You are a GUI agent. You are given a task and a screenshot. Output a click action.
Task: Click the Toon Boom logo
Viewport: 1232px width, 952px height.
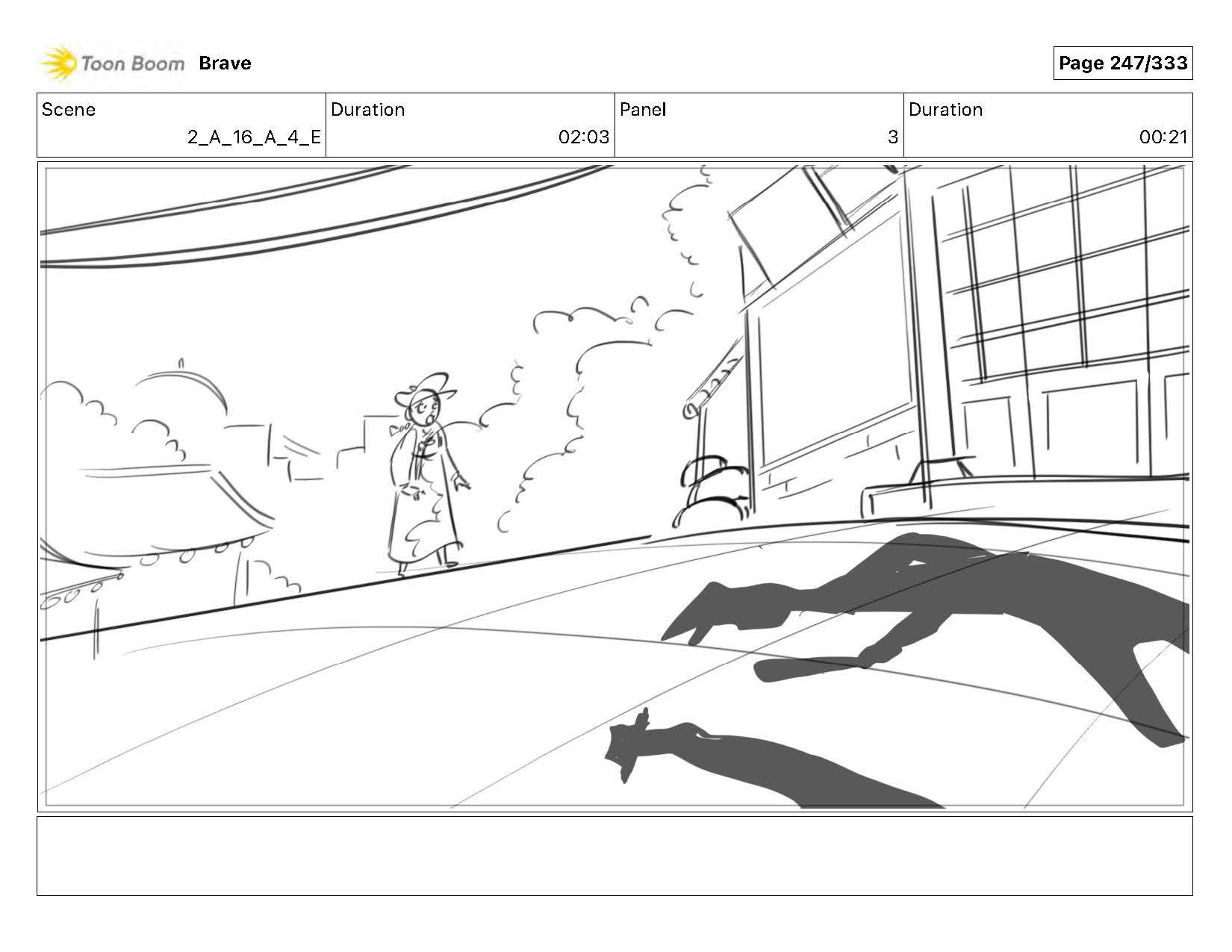[x=112, y=63]
